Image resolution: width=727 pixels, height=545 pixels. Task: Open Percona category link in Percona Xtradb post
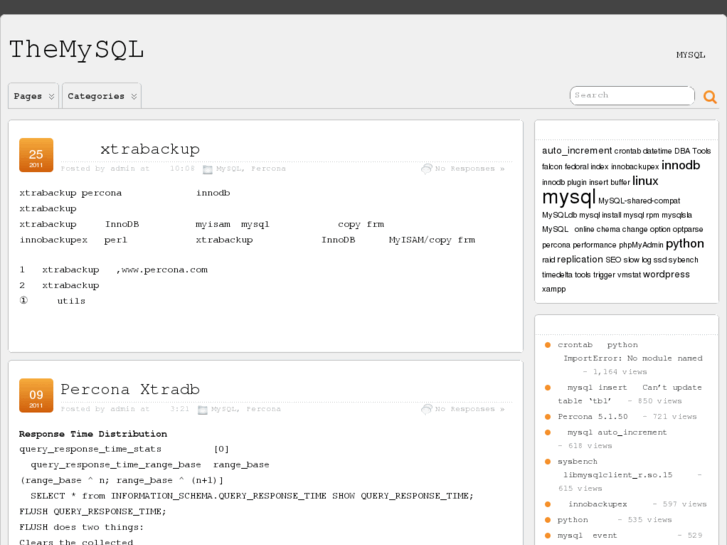point(263,409)
